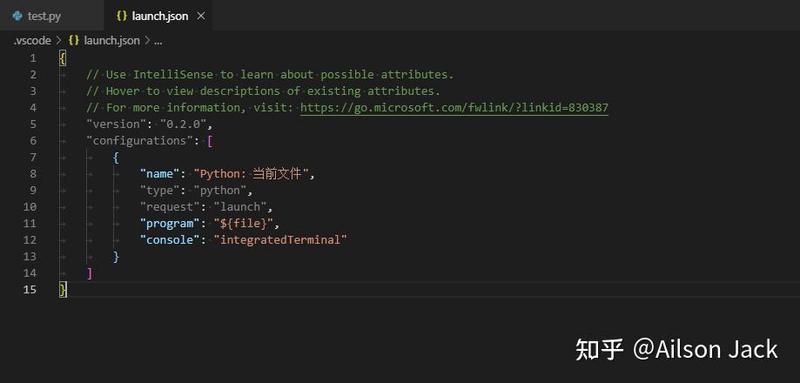
Task: Click the "integratedTerminal" console value
Action: click(280, 240)
